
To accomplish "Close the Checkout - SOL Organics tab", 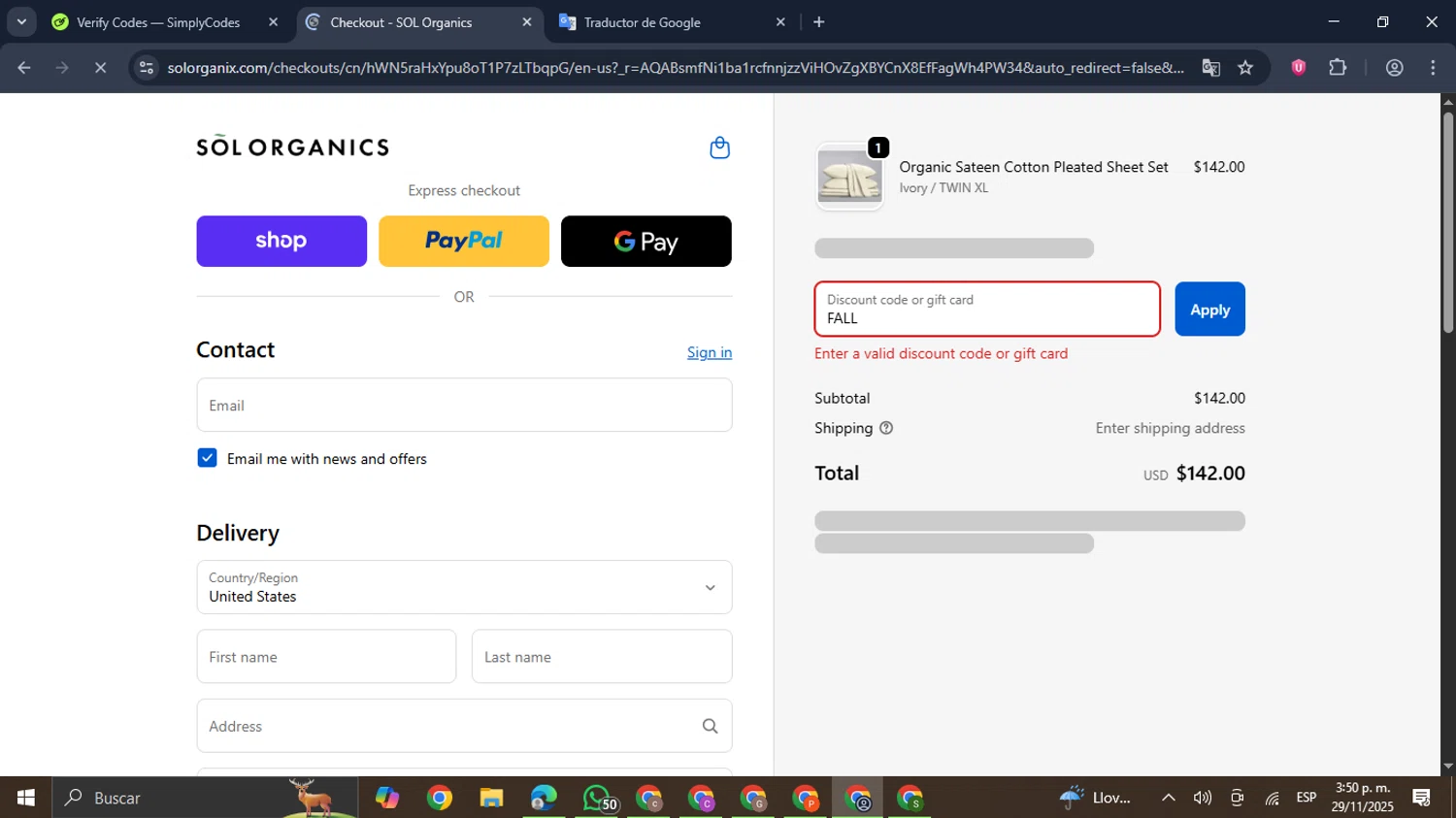I will point(527,22).
